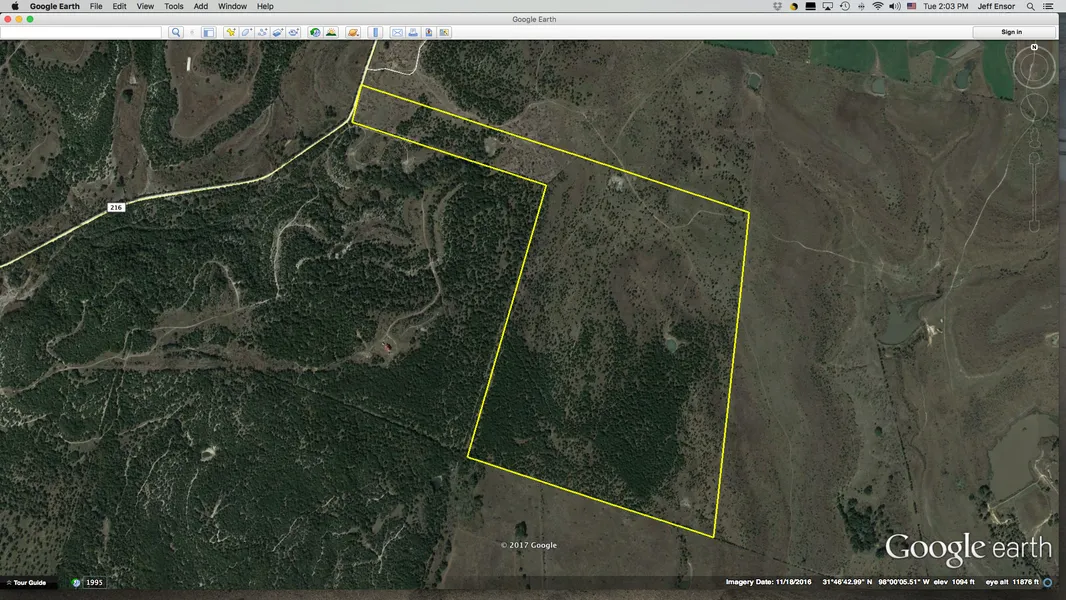
Task: Click the search input field
Action: click(82, 32)
